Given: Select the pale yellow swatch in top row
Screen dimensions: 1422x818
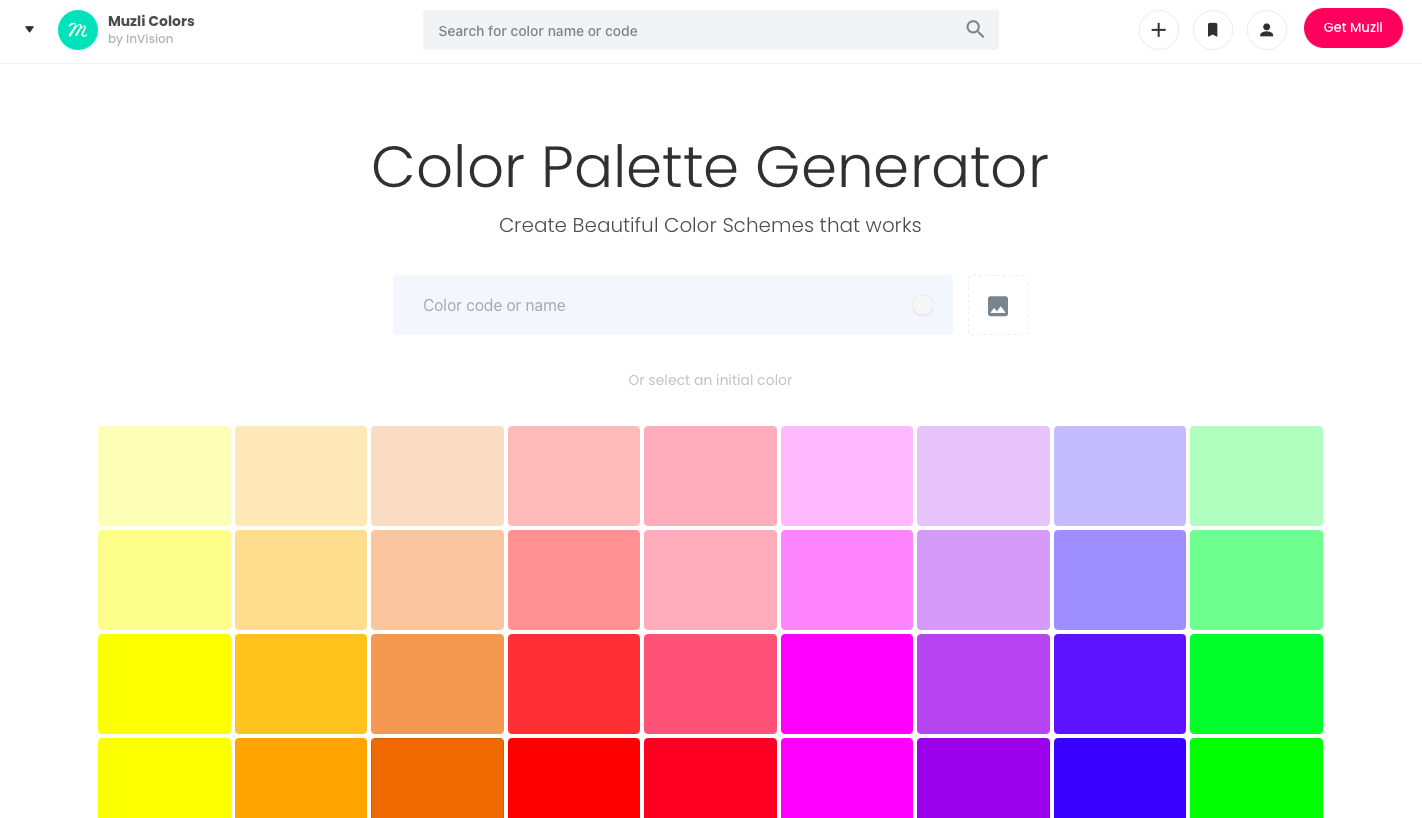Looking at the screenshot, I should click(x=165, y=476).
